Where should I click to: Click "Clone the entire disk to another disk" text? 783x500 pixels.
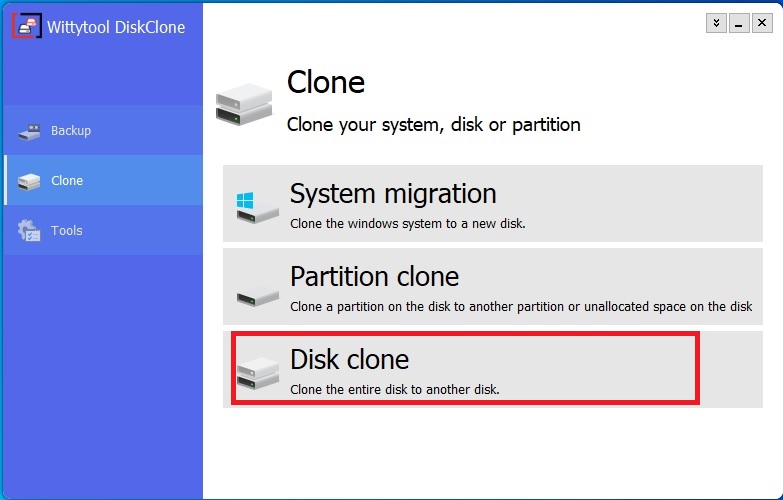[x=394, y=390]
